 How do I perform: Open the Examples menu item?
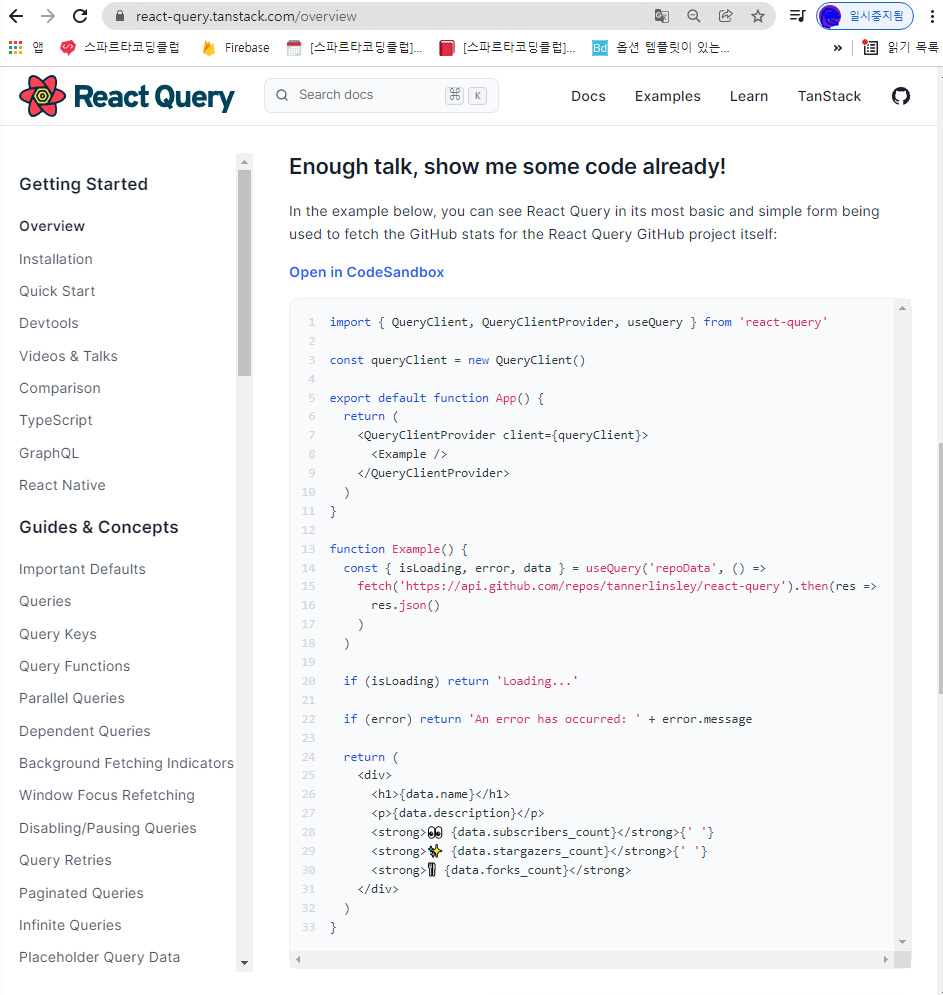tap(668, 96)
